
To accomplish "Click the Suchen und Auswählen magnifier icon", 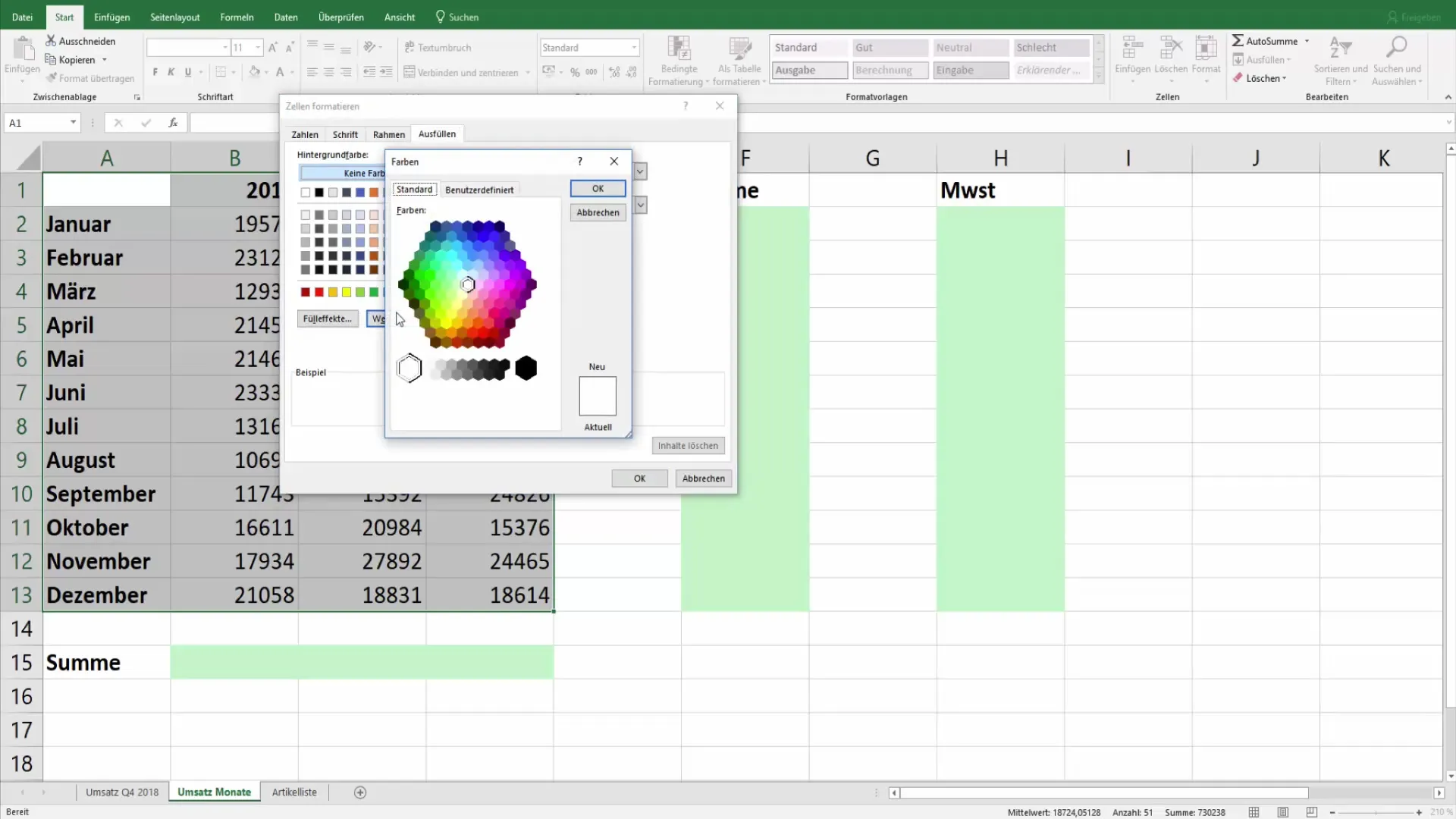I will coord(1396,47).
